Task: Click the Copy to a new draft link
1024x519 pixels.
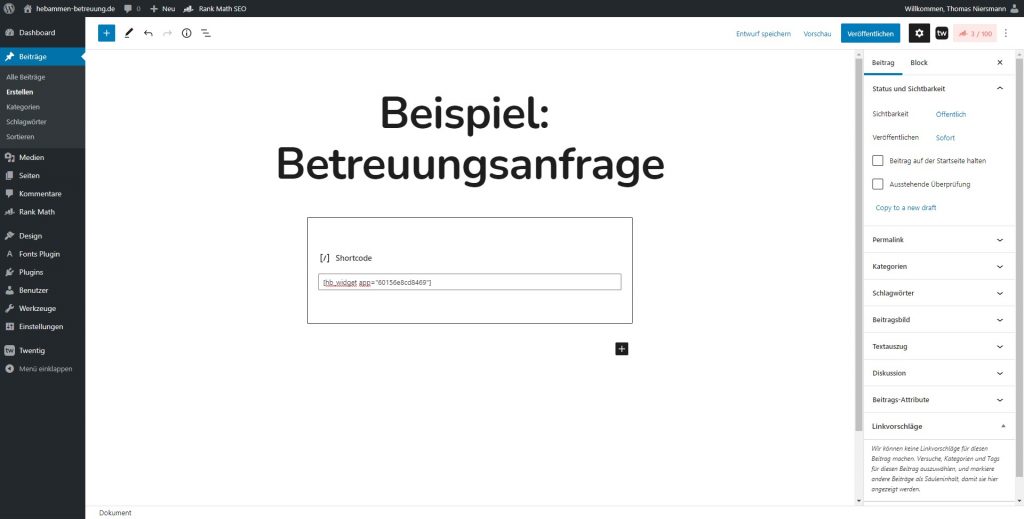Action: pyautogui.click(x=905, y=208)
